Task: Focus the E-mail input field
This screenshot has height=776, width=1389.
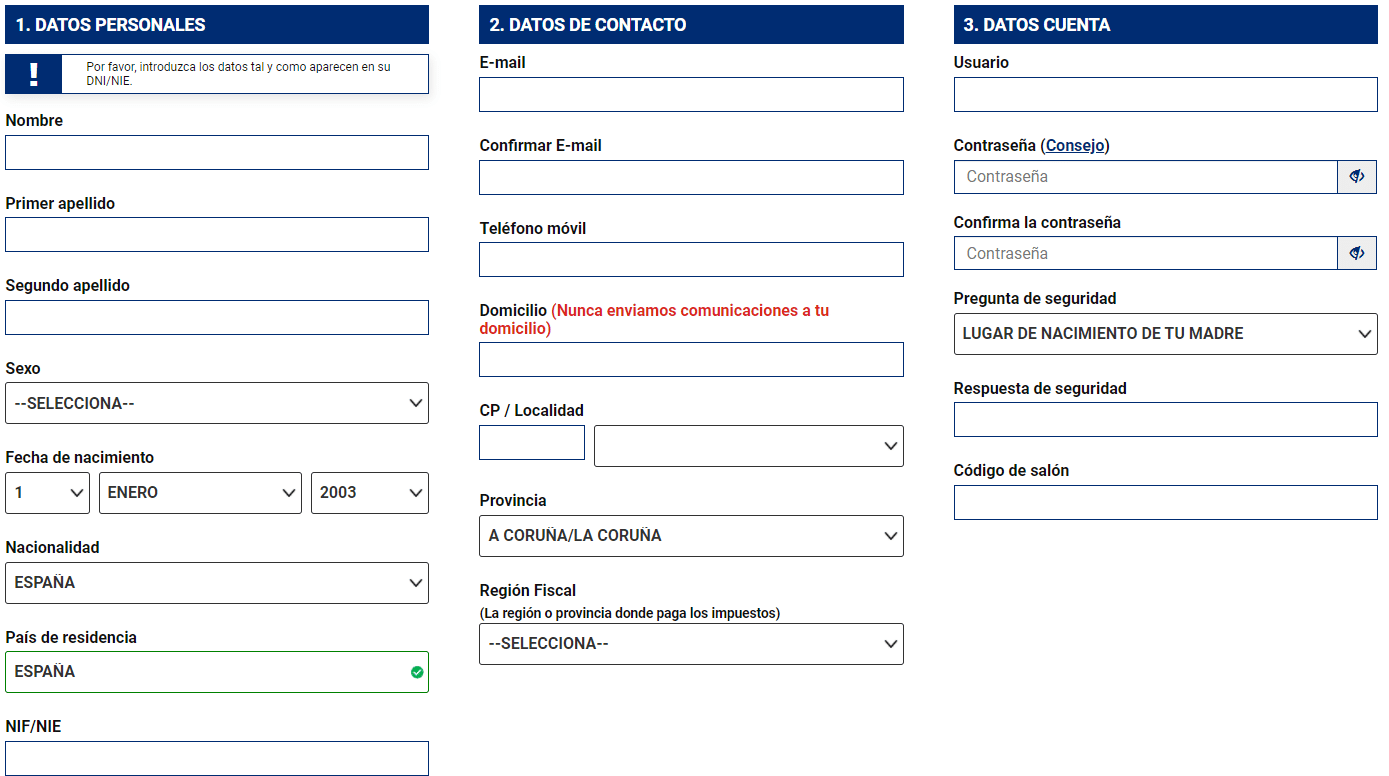Action: 691,95
